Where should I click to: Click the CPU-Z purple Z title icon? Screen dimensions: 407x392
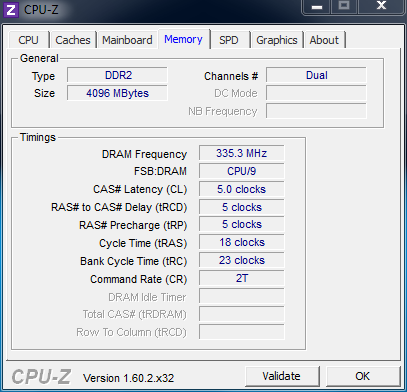click(x=11, y=10)
